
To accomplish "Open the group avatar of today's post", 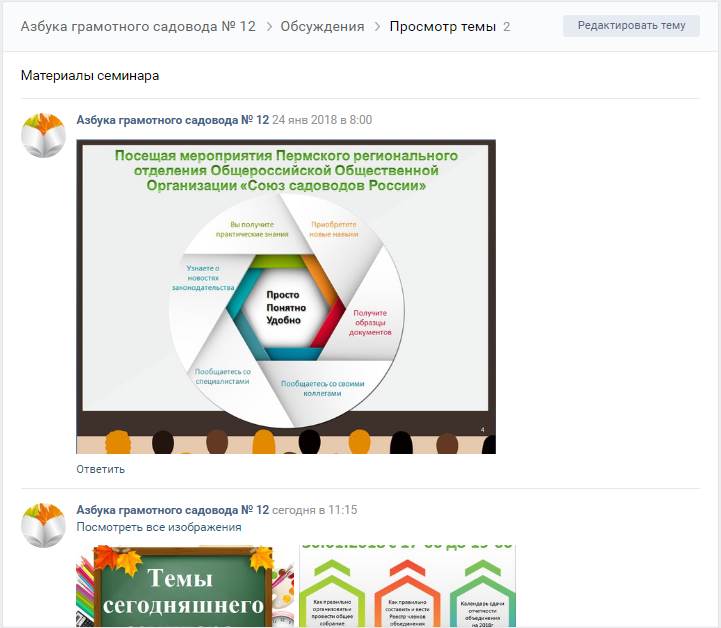I will coord(43,525).
